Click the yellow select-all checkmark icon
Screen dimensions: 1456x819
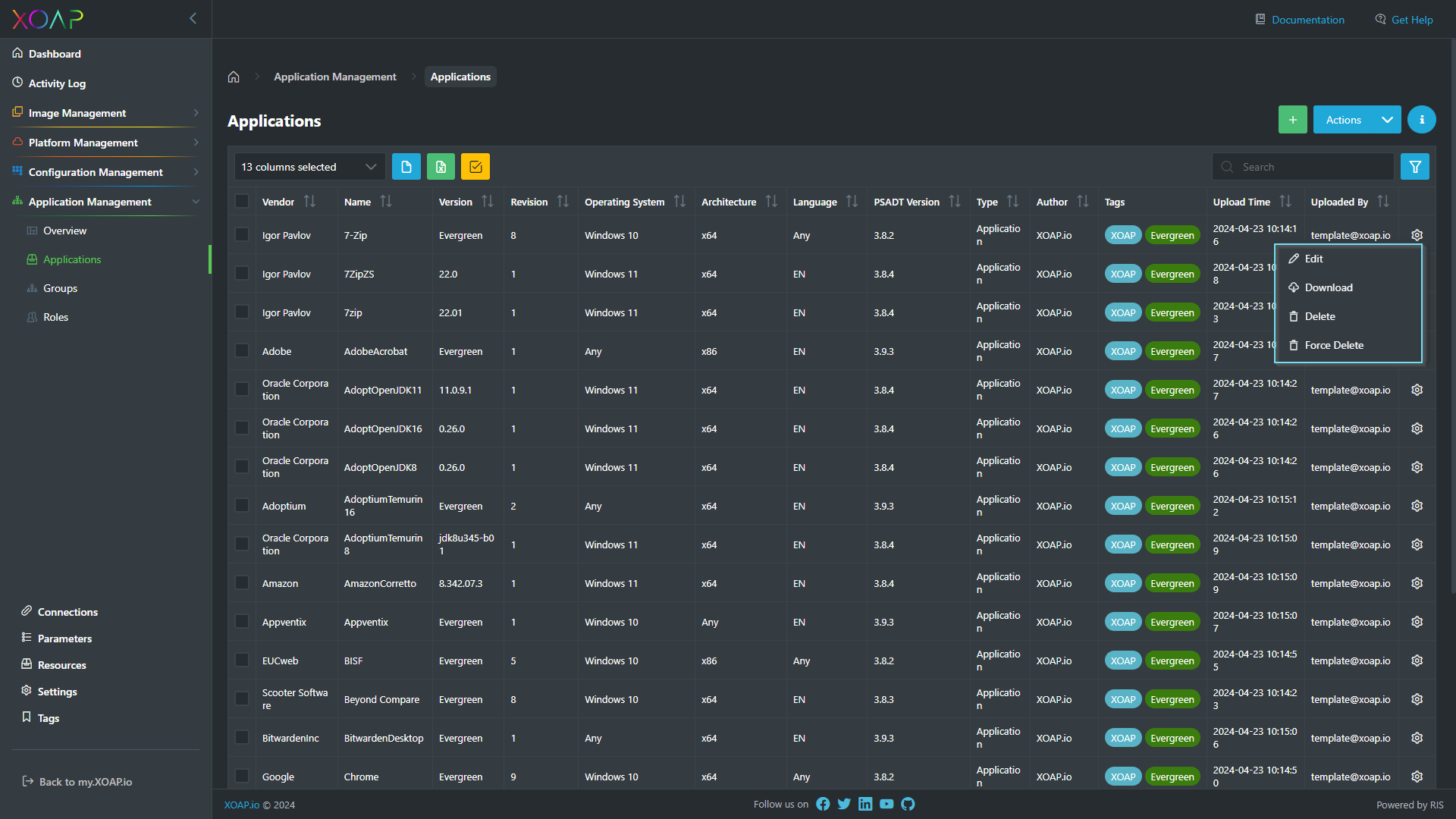(475, 167)
